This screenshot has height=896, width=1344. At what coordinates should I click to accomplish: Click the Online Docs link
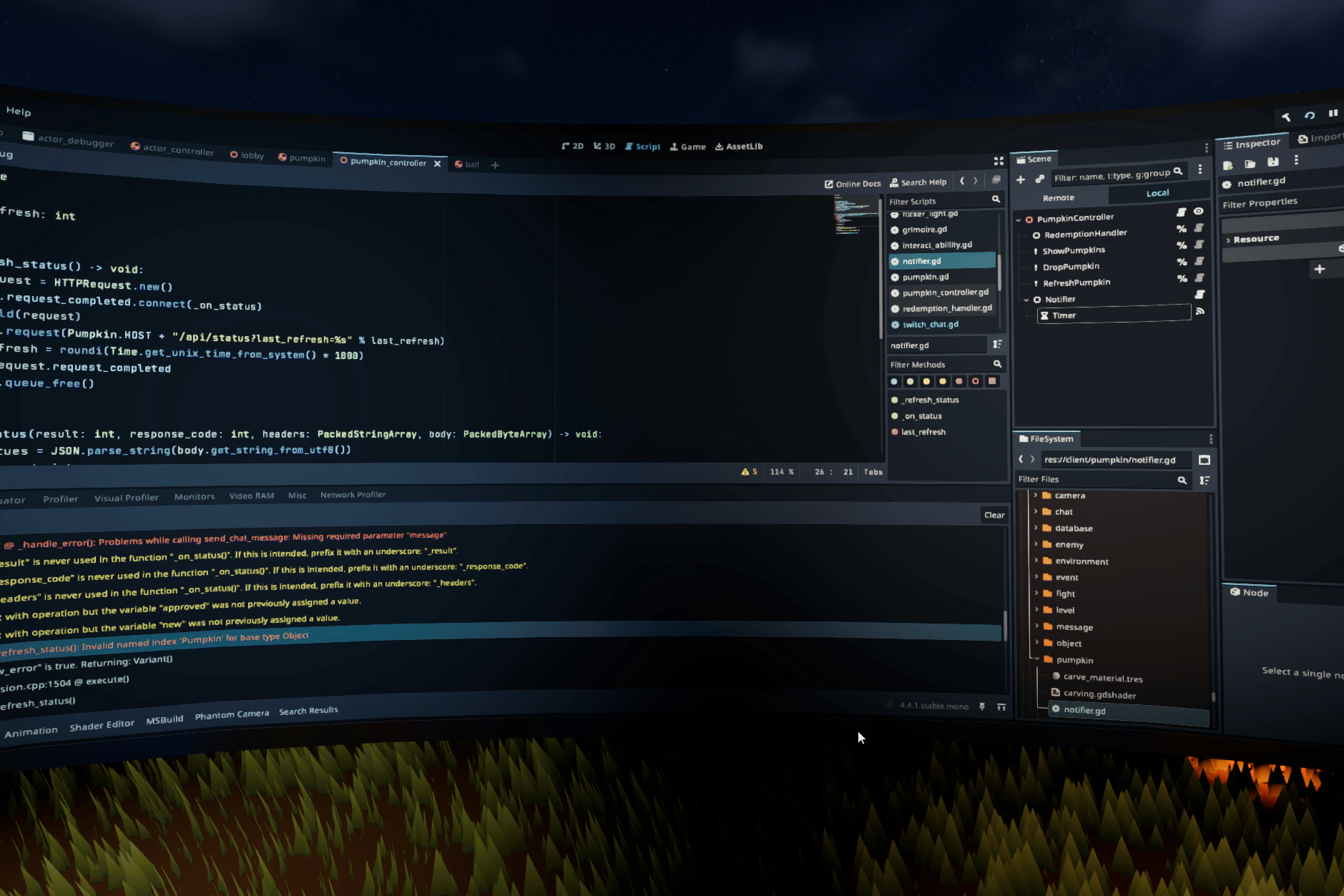[853, 184]
